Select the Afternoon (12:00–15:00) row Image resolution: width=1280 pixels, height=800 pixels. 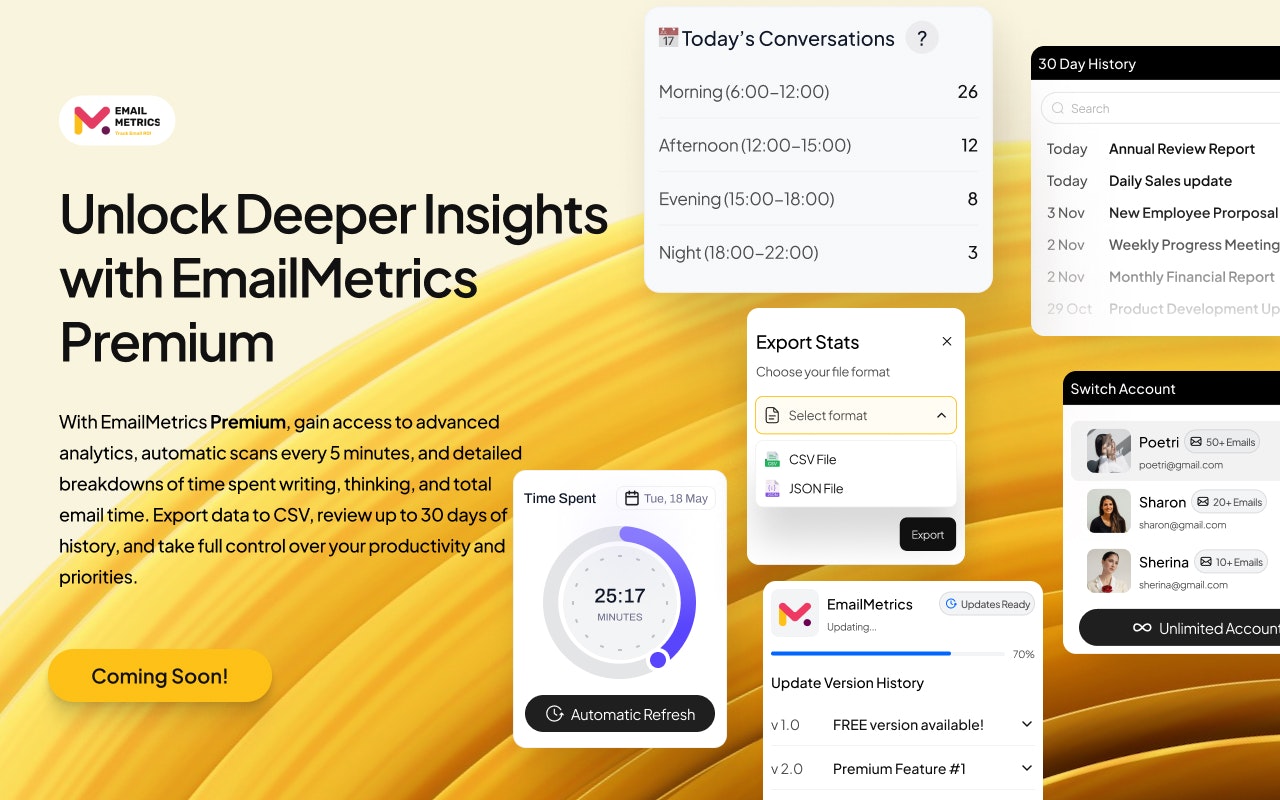tap(818, 145)
